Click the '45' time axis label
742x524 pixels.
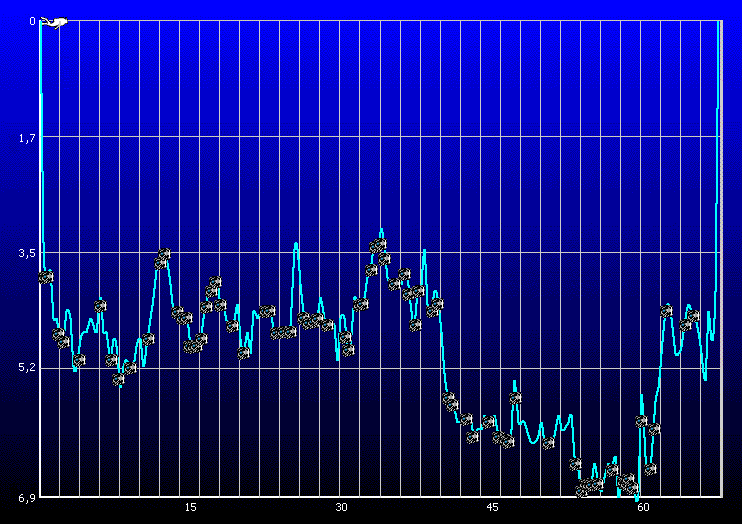click(492, 507)
